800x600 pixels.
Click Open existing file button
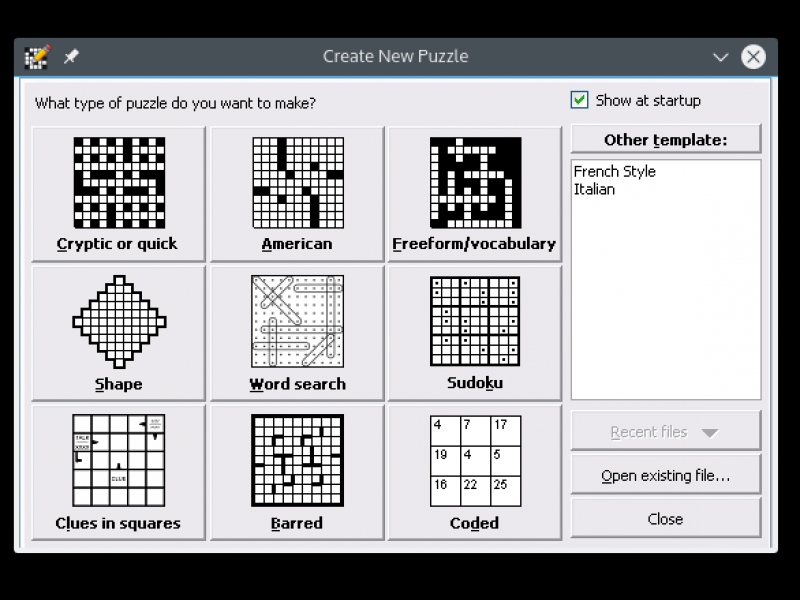[x=665, y=476]
